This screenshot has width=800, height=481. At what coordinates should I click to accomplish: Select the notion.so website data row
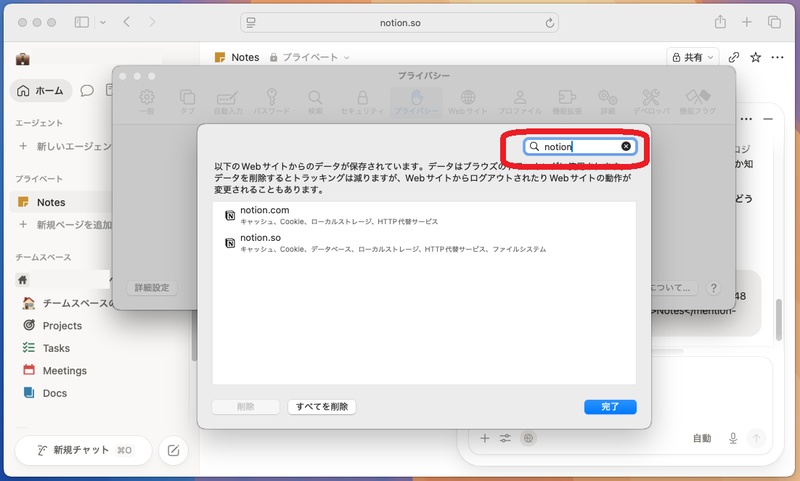pos(424,243)
